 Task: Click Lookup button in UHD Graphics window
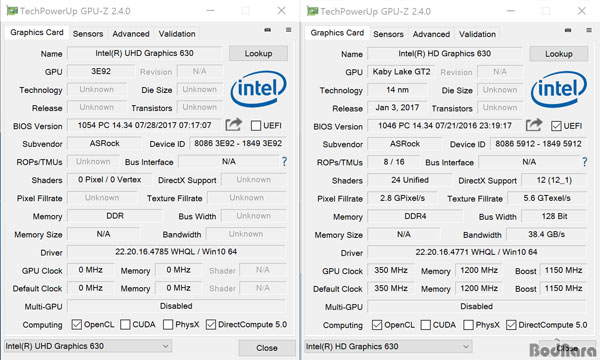pyautogui.click(x=258, y=54)
